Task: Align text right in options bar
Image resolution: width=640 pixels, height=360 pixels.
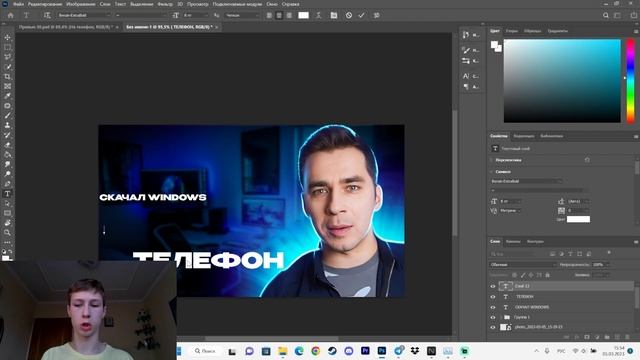Action: pyautogui.click(x=289, y=15)
